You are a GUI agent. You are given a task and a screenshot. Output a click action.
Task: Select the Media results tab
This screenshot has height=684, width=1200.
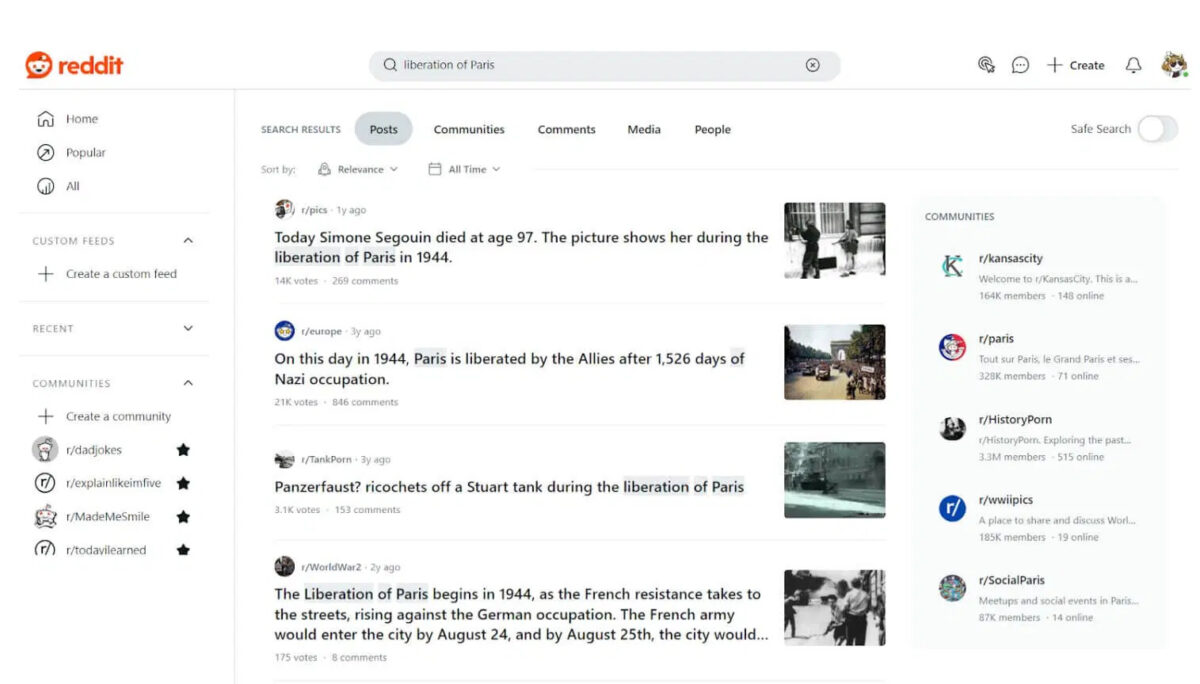coord(643,129)
